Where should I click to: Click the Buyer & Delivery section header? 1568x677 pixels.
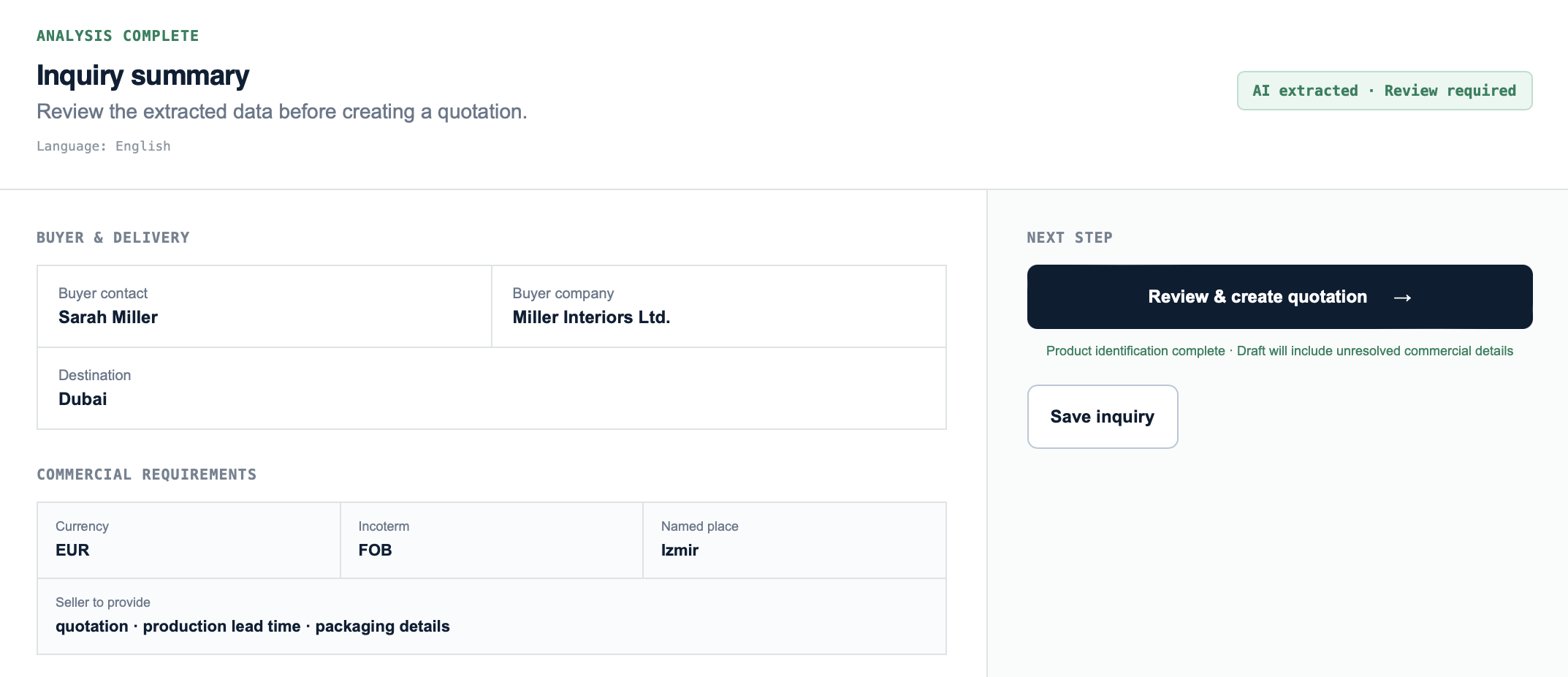(x=113, y=238)
